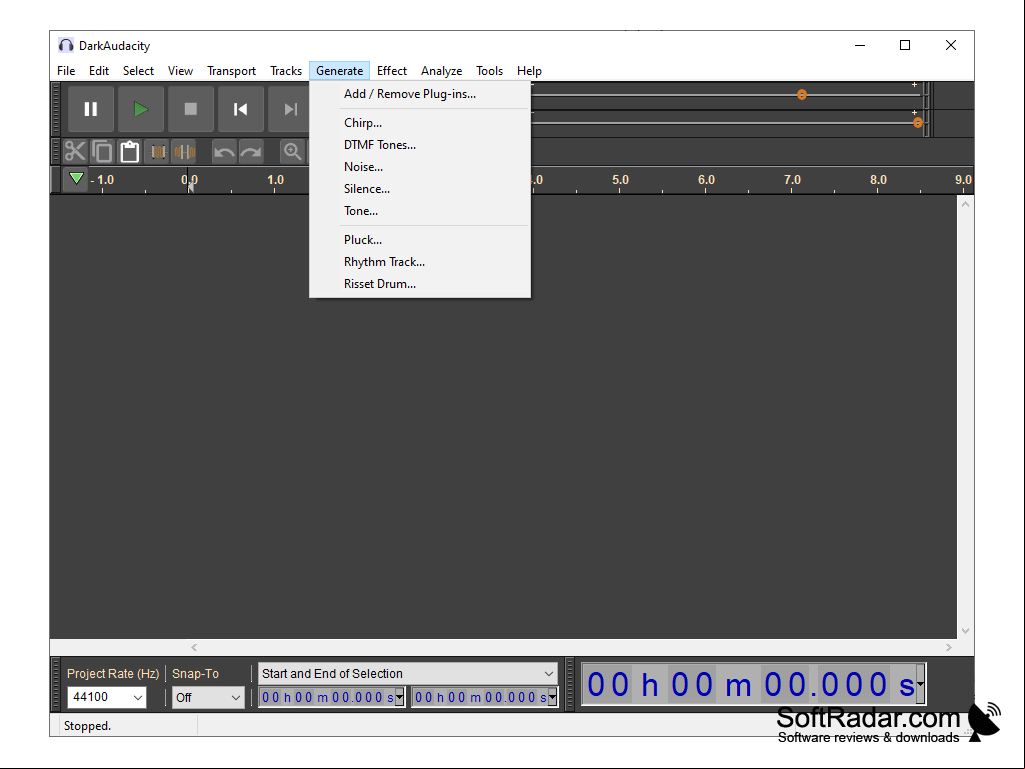Viewport: 1025px width, 769px height.
Task: Open the Select menu
Action: 138,71
